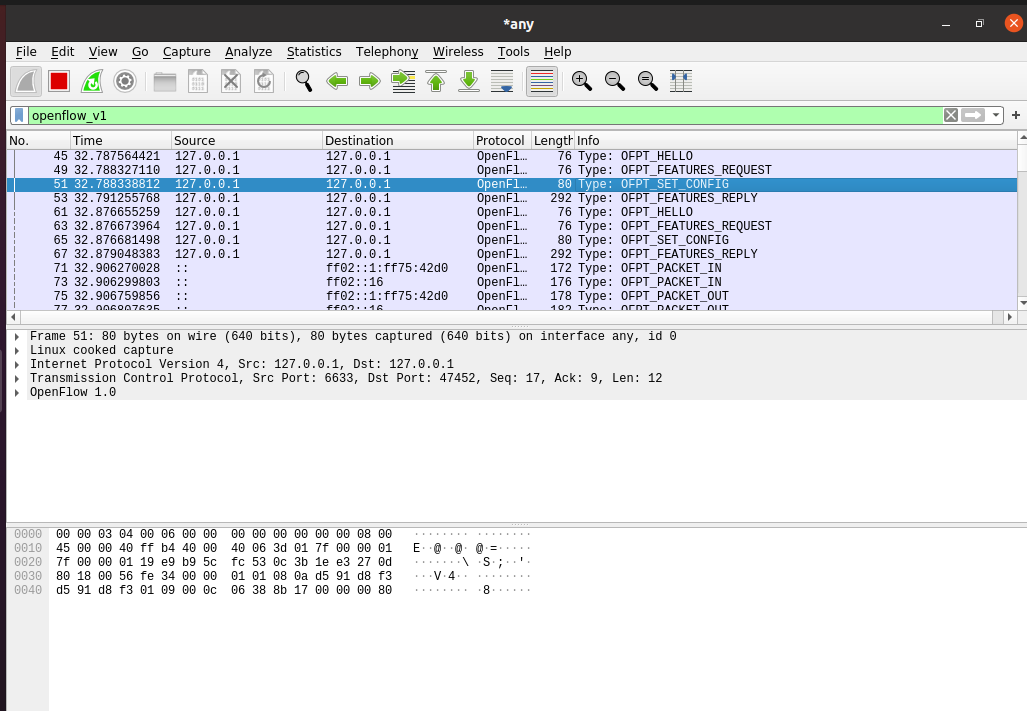Open the Capture menu
1027x711 pixels.
[x=187, y=52]
